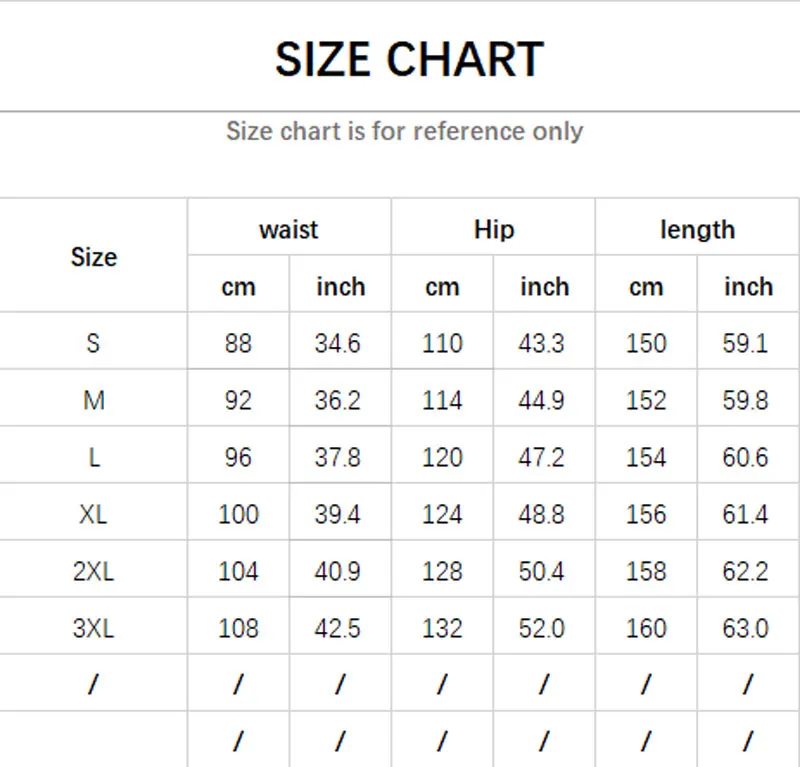Select the 'Size chart is for reference only' note

click(x=405, y=131)
